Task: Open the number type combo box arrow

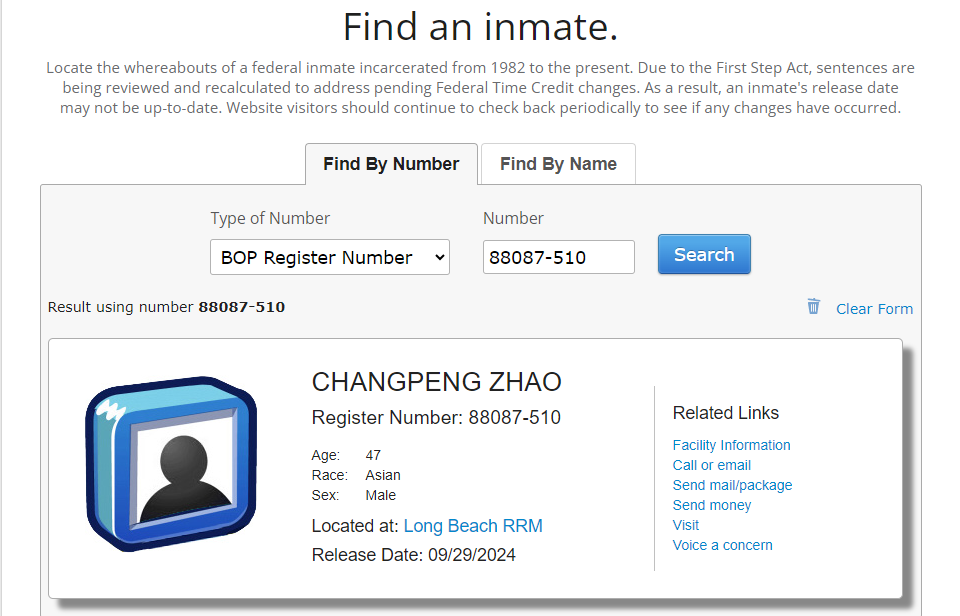Action: point(437,256)
